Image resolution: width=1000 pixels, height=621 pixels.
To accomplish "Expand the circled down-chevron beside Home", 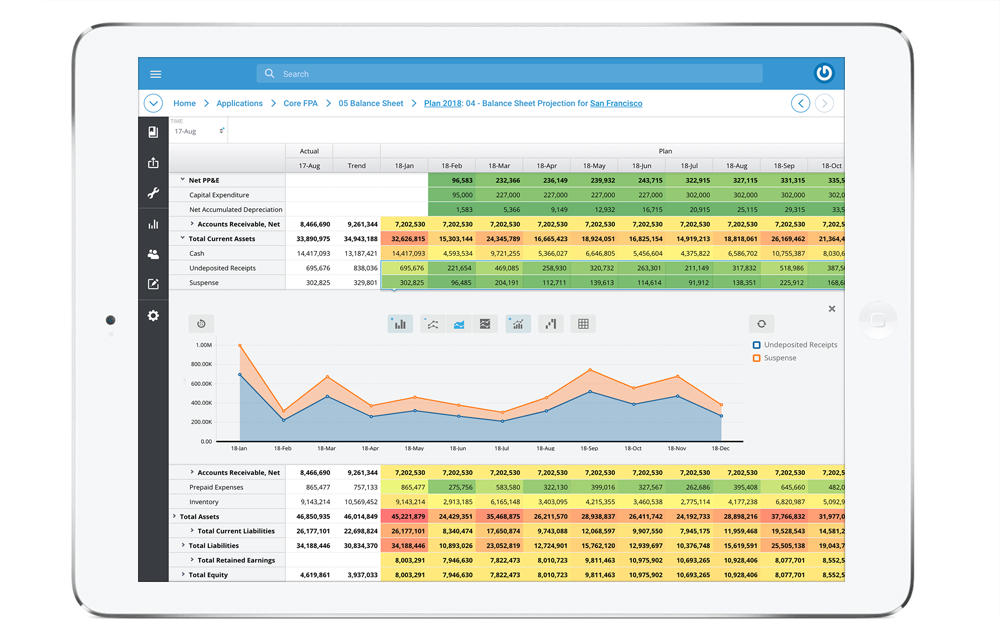I will point(153,103).
